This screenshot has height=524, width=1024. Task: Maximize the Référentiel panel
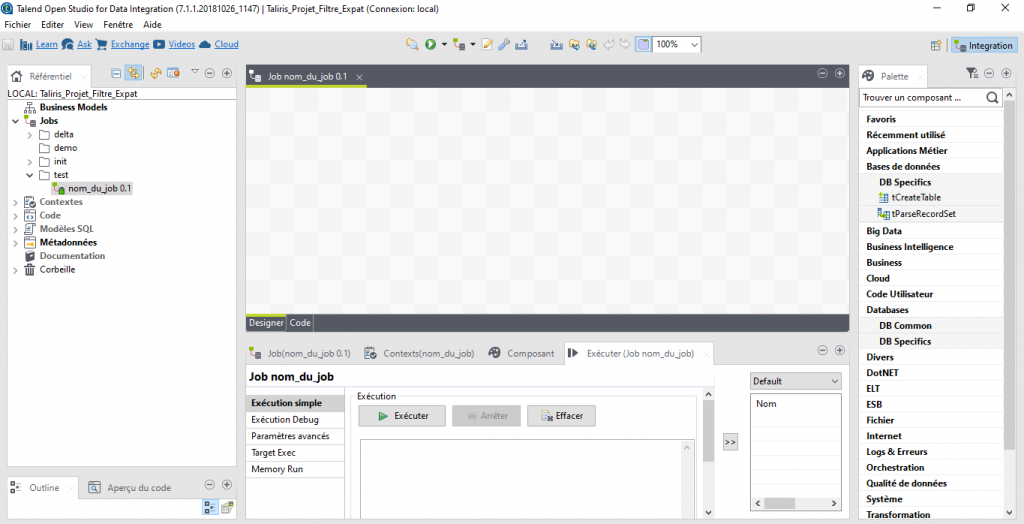pyautogui.click(x=227, y=73)
